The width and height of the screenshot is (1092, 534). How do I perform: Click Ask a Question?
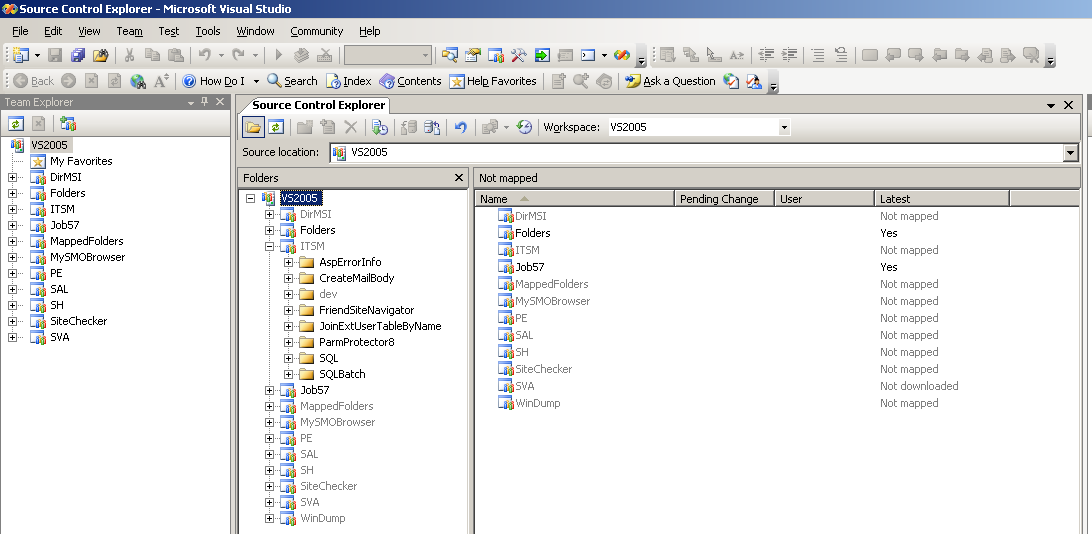[x=670, y=81]
